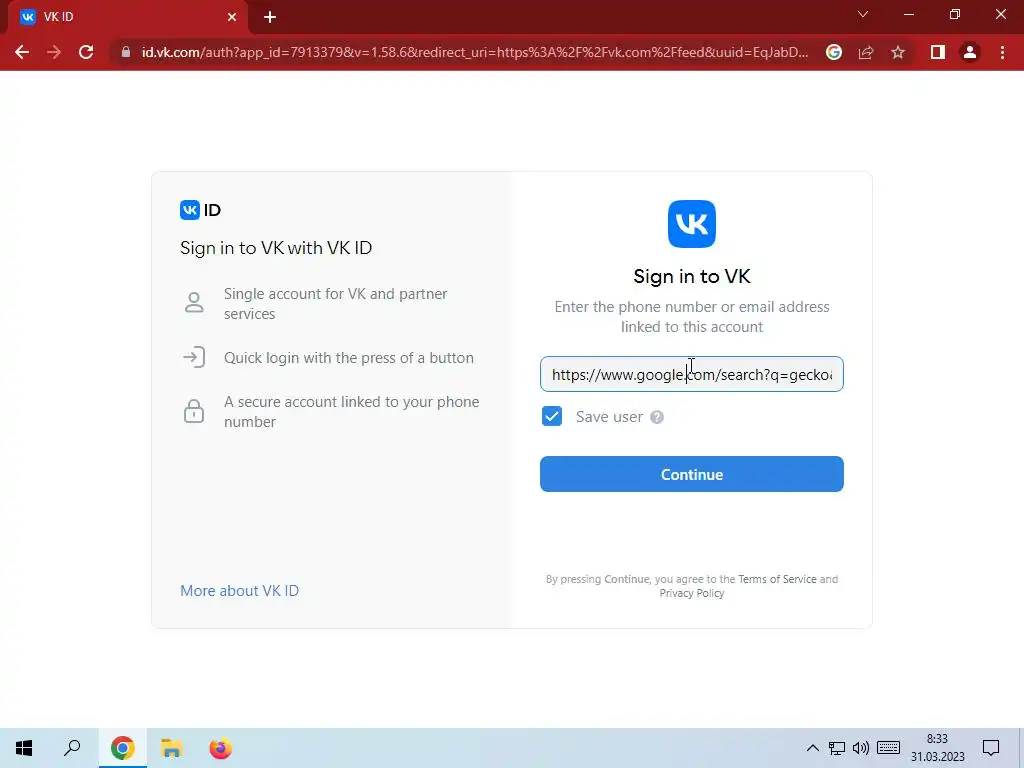Click the Continue button
1024x768 pixels.
point(692,474)
